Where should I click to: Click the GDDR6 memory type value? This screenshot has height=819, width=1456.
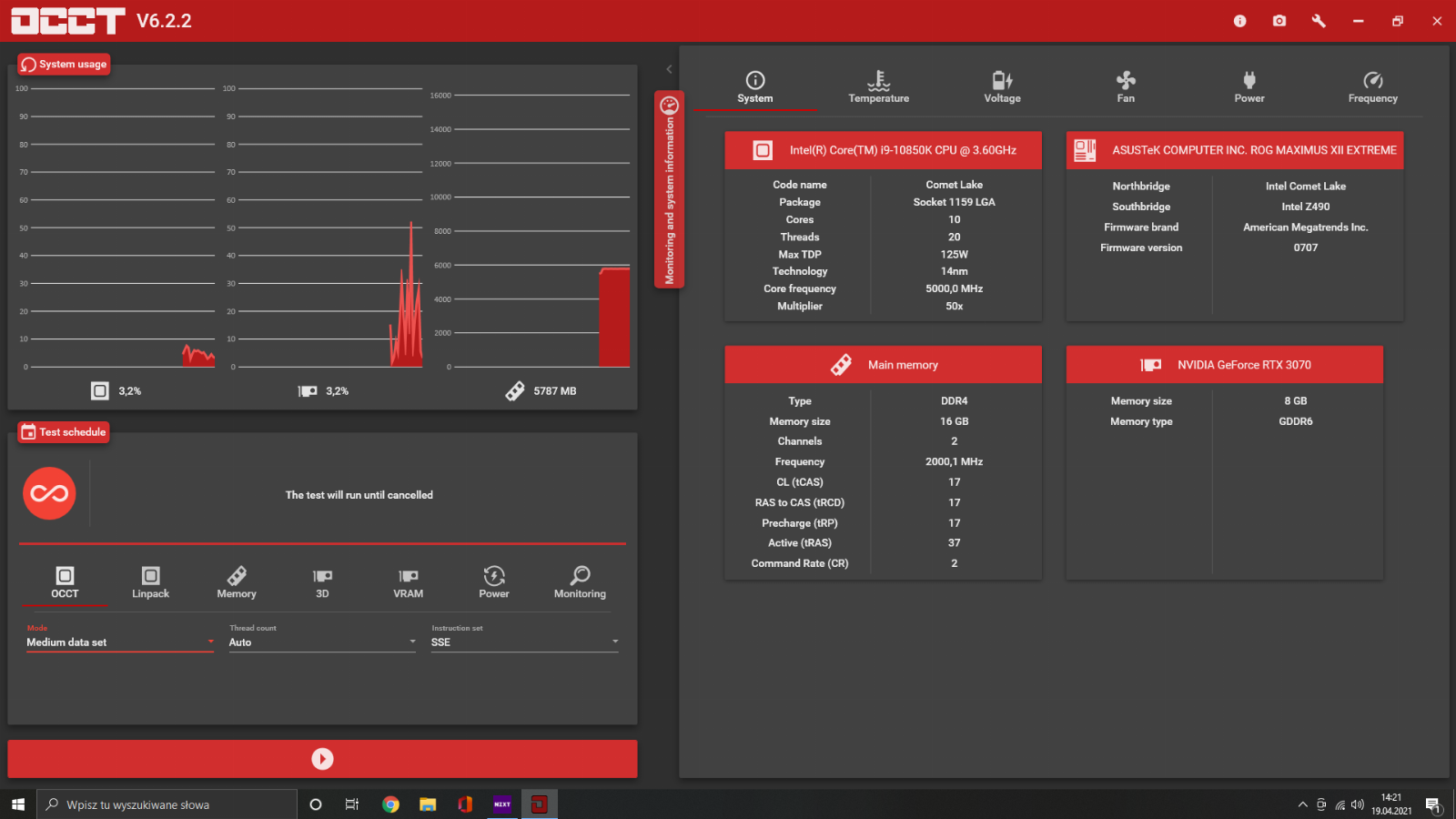click(x=1295, y=421)
